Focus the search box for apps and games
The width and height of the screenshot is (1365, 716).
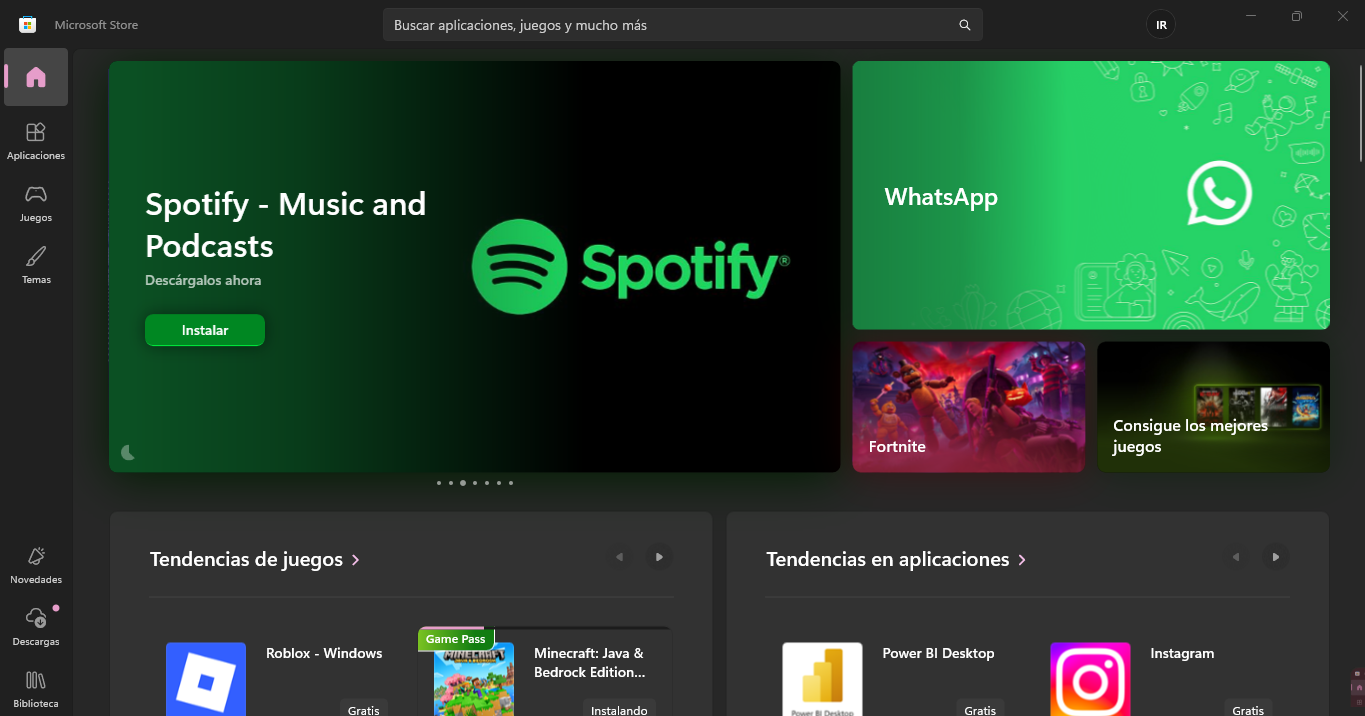coord(683,25)
